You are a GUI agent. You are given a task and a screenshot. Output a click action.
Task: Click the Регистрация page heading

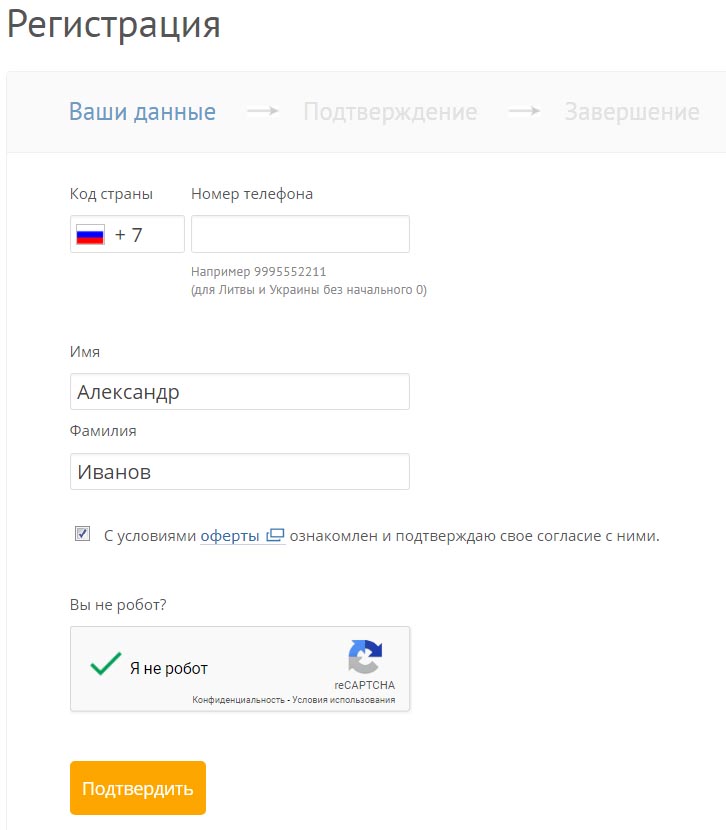tap(114, 24)
